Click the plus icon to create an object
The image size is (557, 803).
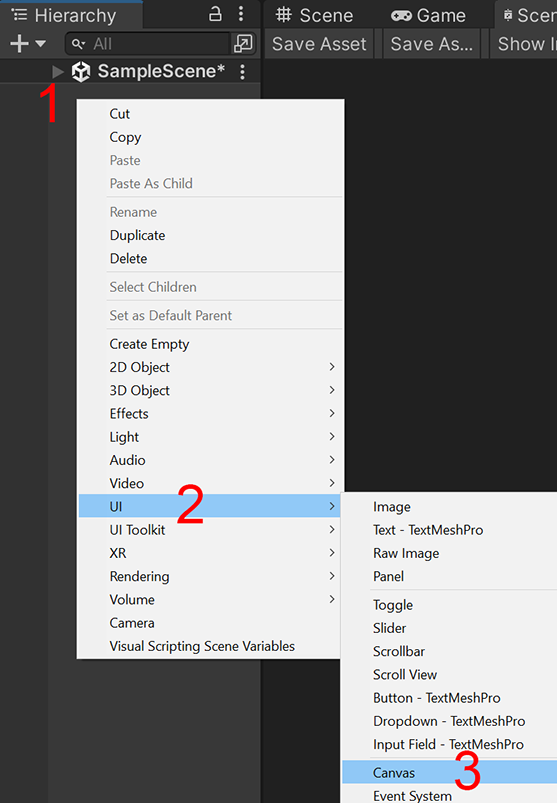(x=19, y=44)
